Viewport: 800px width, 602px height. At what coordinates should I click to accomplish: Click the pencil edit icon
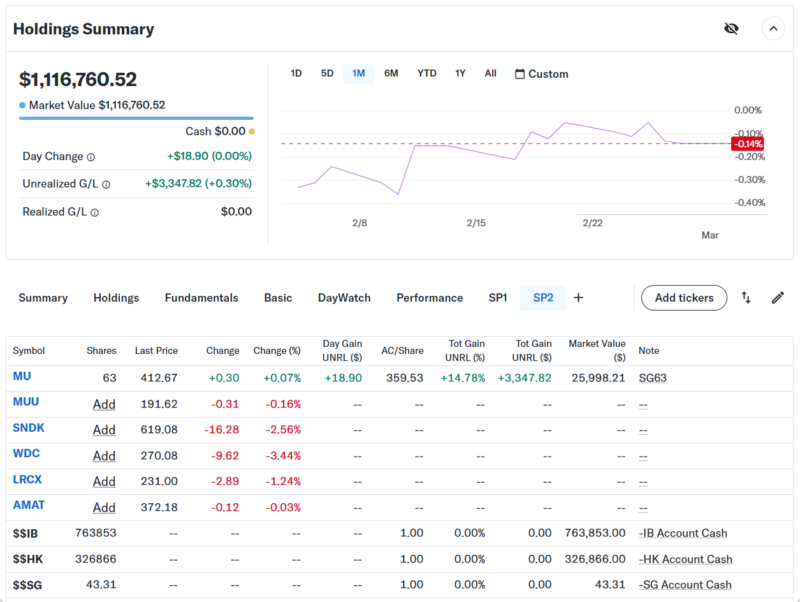[777, 298]
